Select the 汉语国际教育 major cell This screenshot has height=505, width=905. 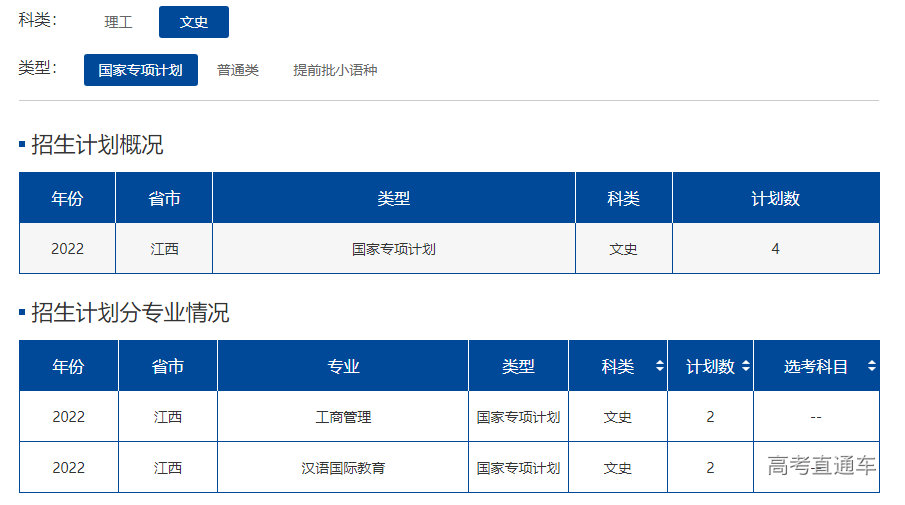coord(343,468)
